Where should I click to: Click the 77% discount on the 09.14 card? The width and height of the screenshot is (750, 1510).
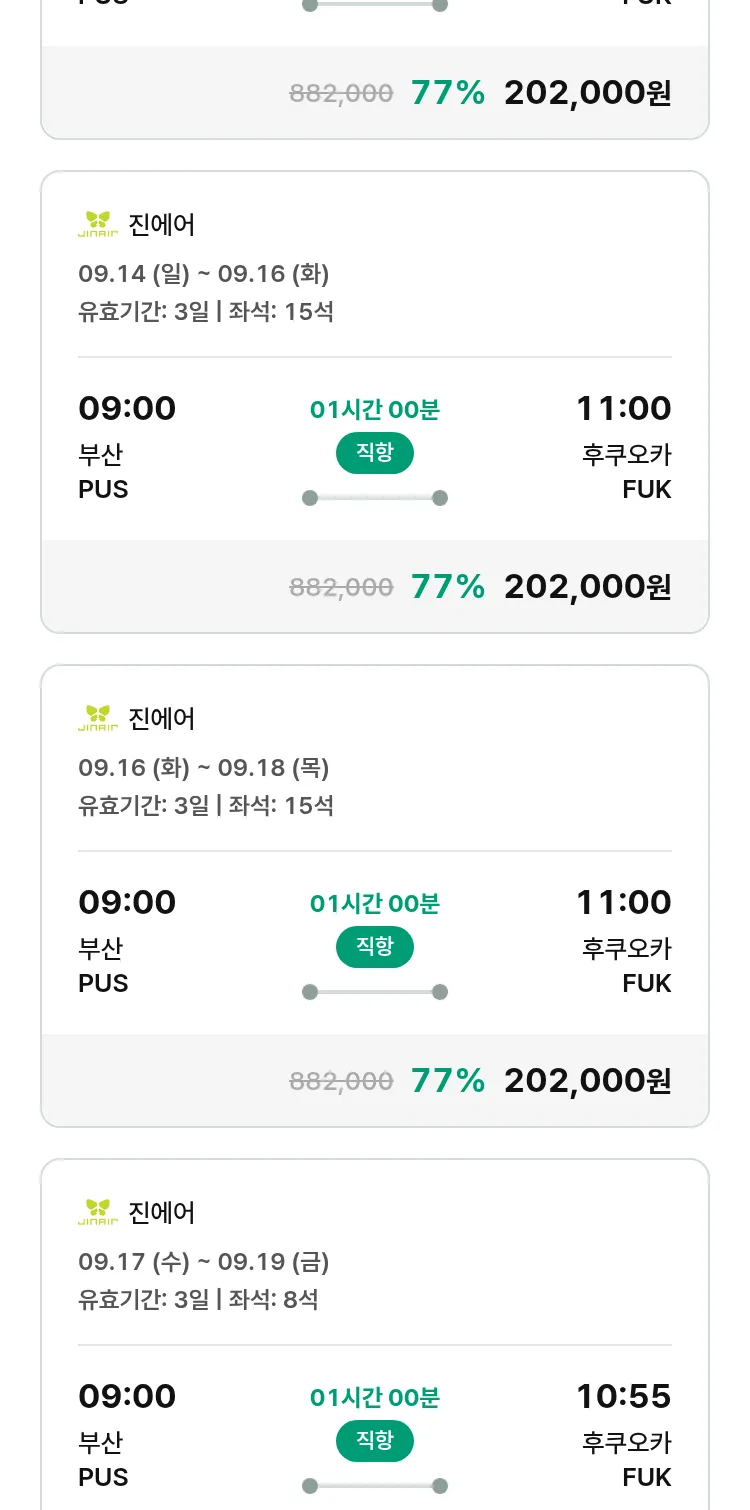tap(448, 587)
